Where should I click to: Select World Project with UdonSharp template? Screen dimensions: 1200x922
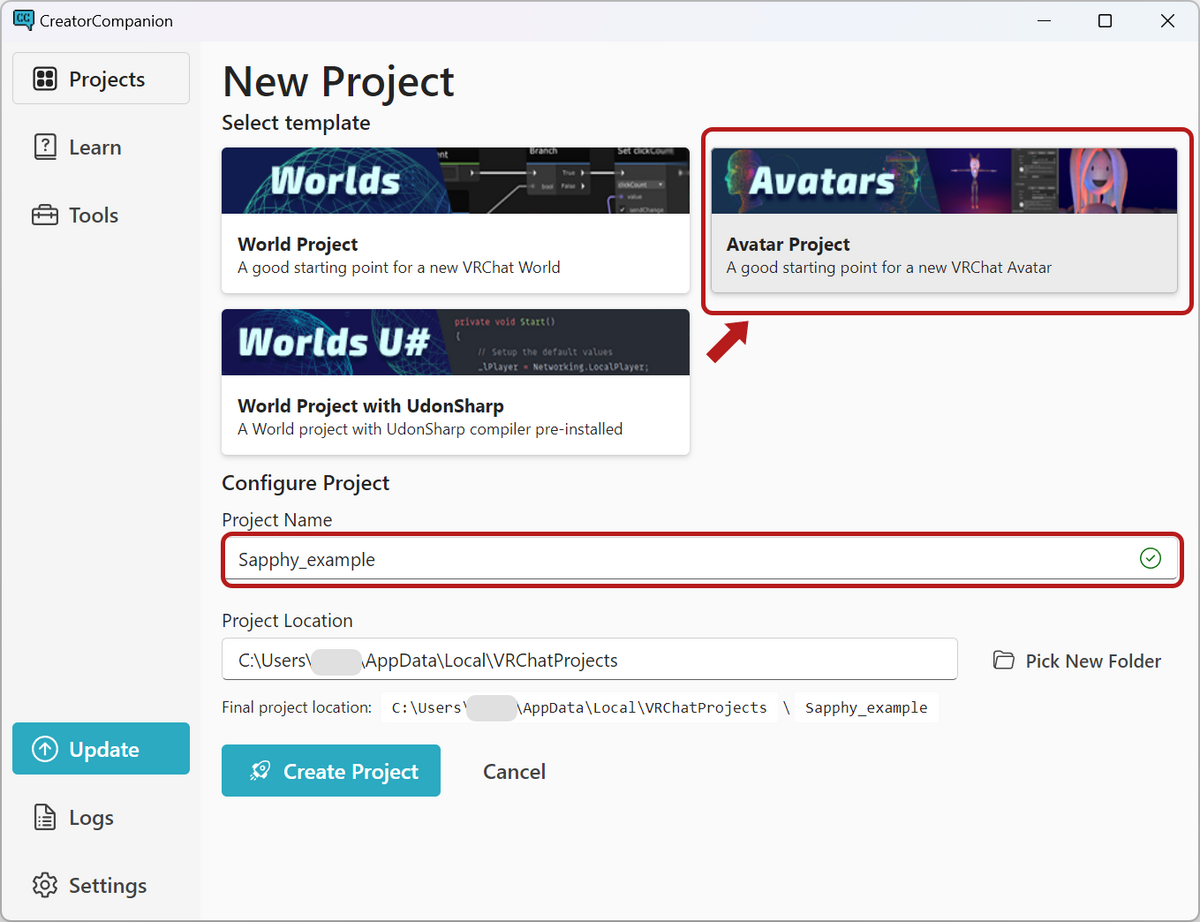(x=455, y=382)
